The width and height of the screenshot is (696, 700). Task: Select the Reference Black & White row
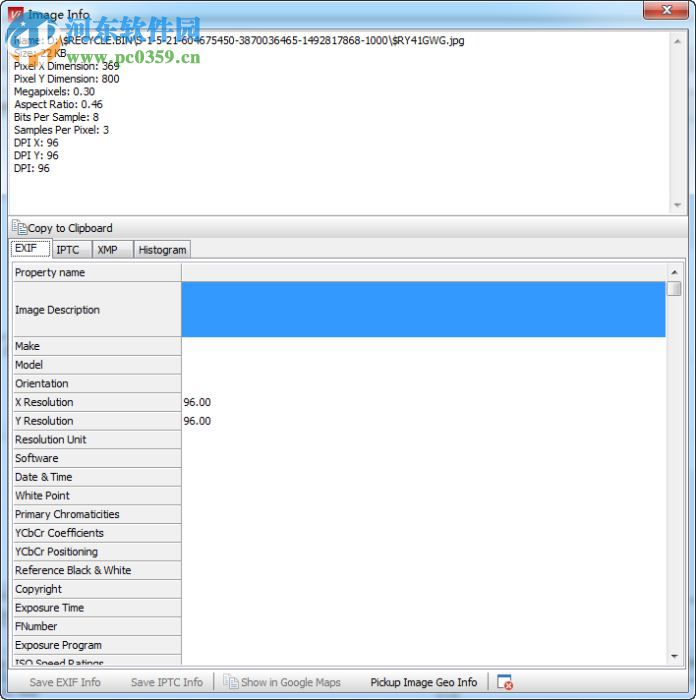point(97,571)
